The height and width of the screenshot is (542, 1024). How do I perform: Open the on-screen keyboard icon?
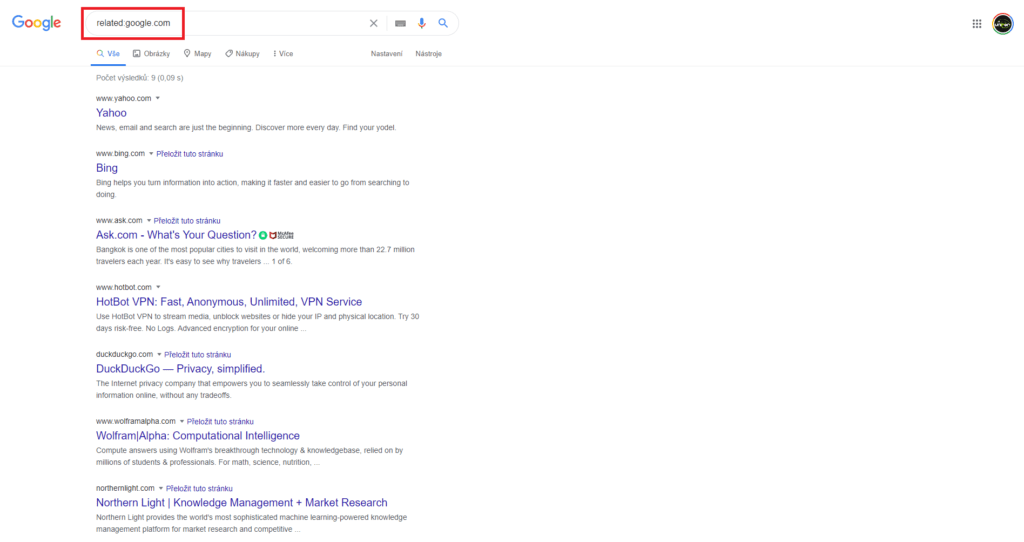pyautogui.click(x=400, y=23)
